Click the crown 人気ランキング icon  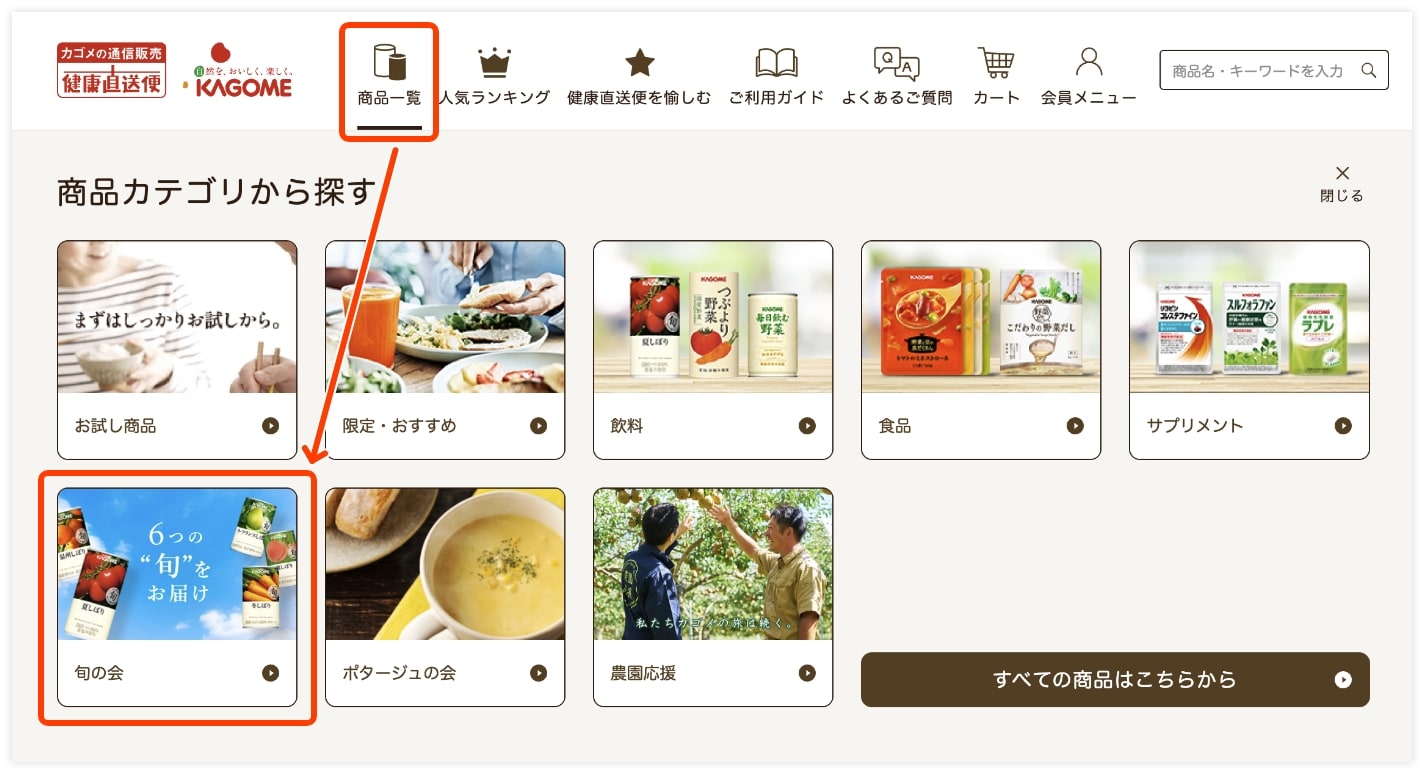coord(494,63)
